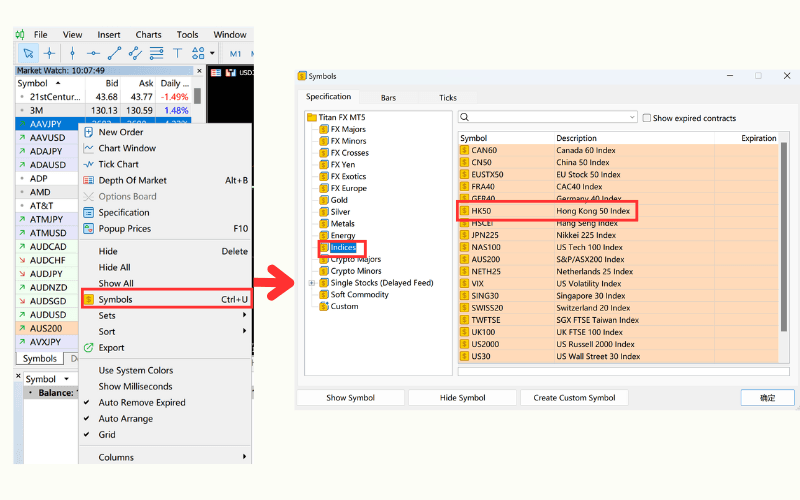Select the Gold symbol folder
800x500 pixels.
click(x=341, y=200)
